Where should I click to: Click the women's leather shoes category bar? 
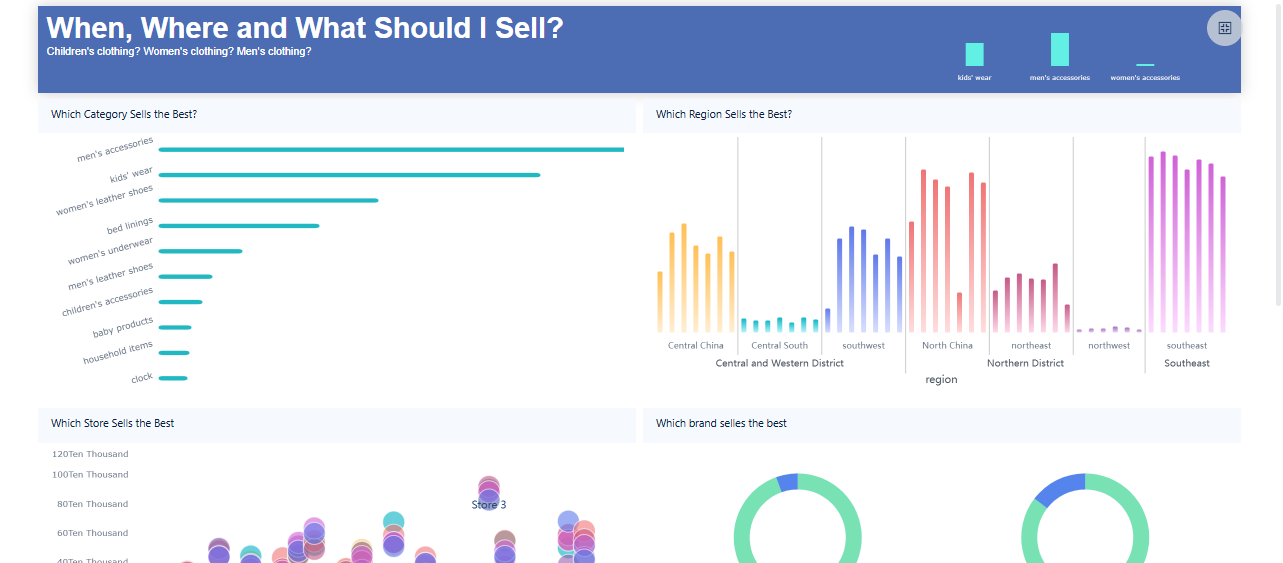coord(268,200)
